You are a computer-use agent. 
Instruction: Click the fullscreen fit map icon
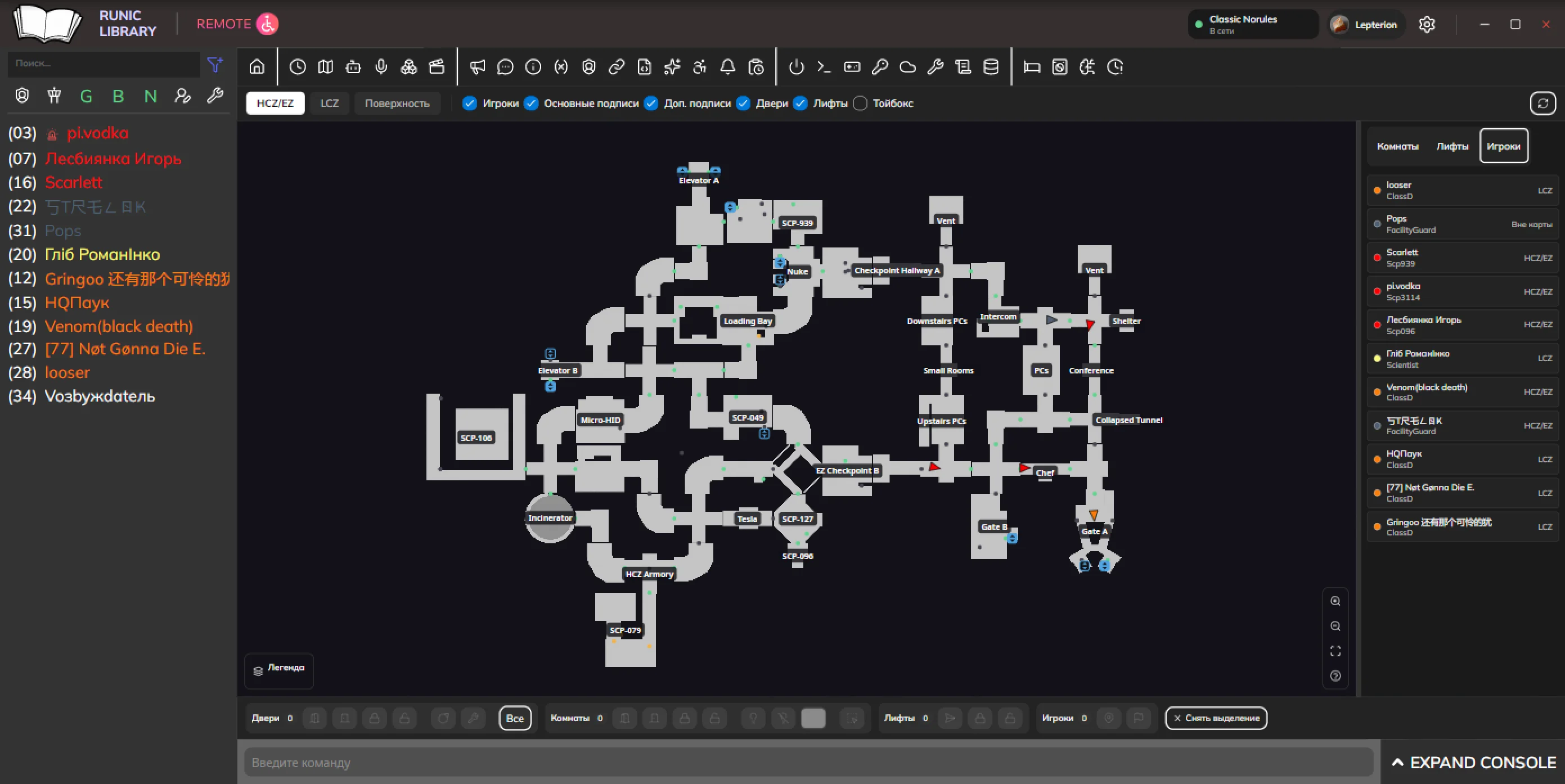point(1335,651)
